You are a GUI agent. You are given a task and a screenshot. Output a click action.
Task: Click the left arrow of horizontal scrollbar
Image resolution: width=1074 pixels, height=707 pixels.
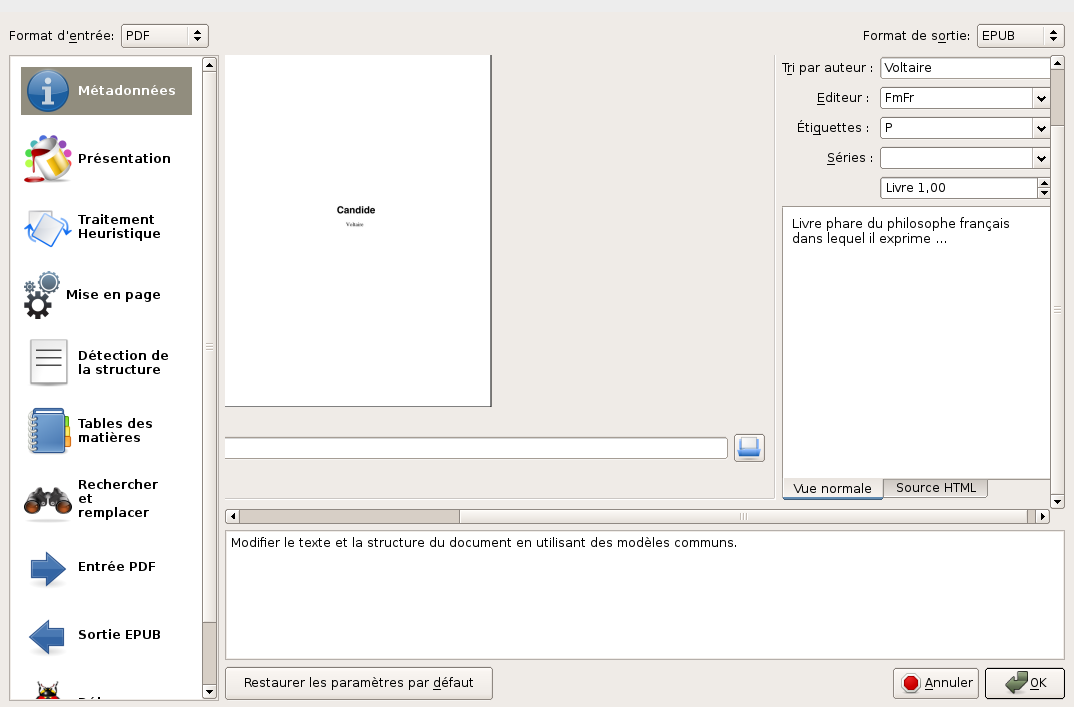233,517
